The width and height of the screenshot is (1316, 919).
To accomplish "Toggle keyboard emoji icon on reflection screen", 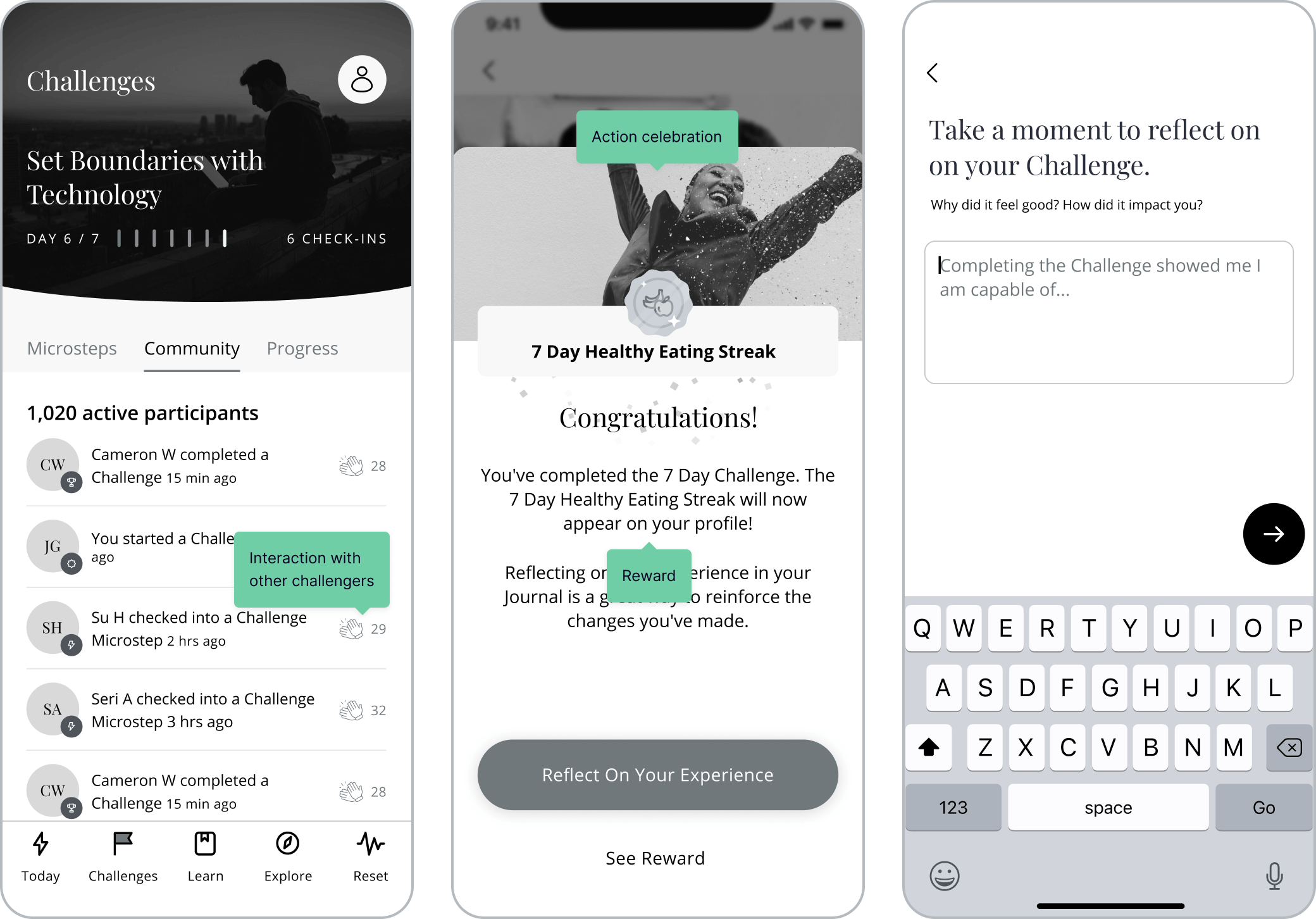I will tap(946, 872).
